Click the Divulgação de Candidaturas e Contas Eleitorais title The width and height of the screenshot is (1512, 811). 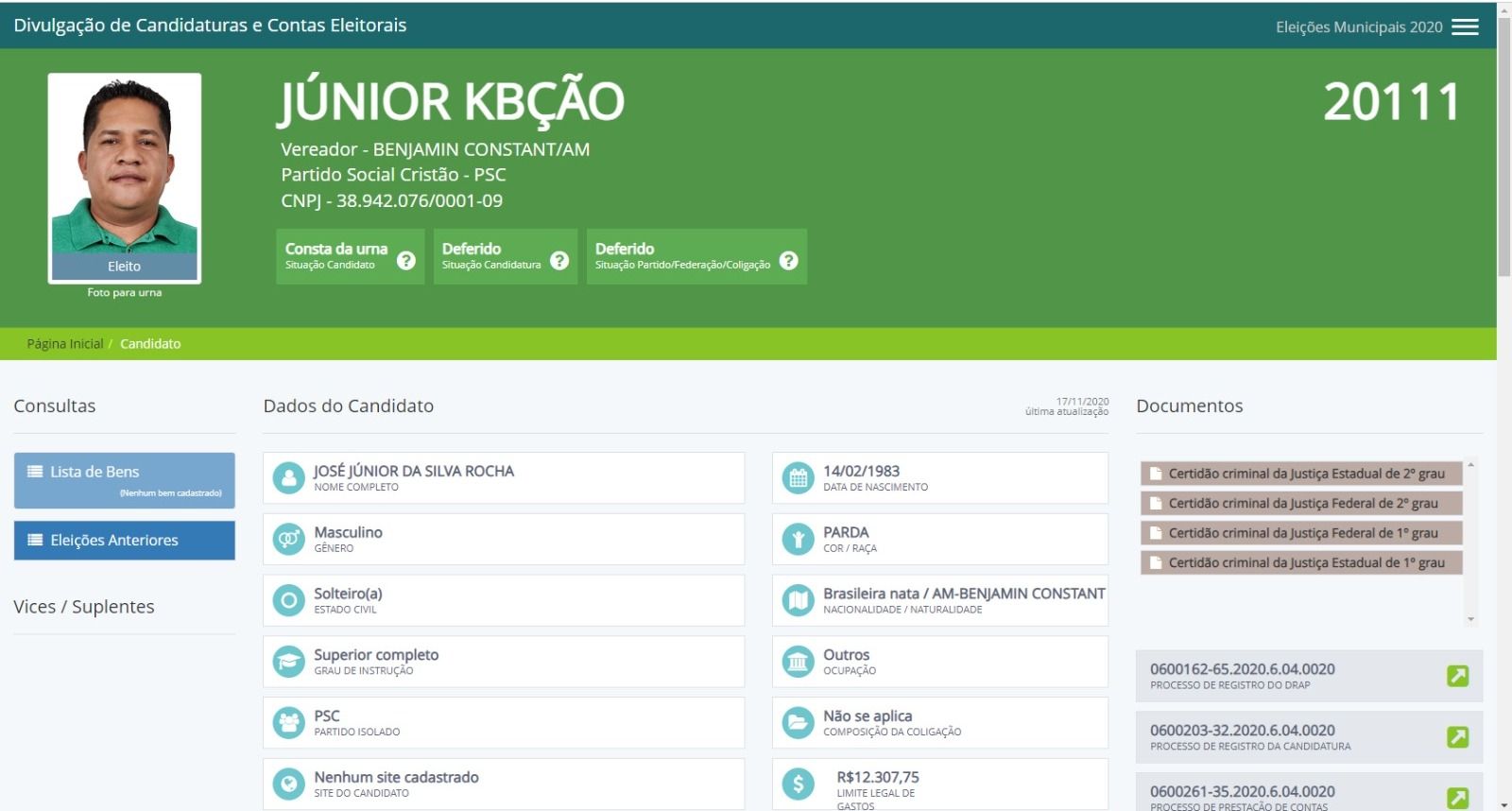tap(210, 26)
